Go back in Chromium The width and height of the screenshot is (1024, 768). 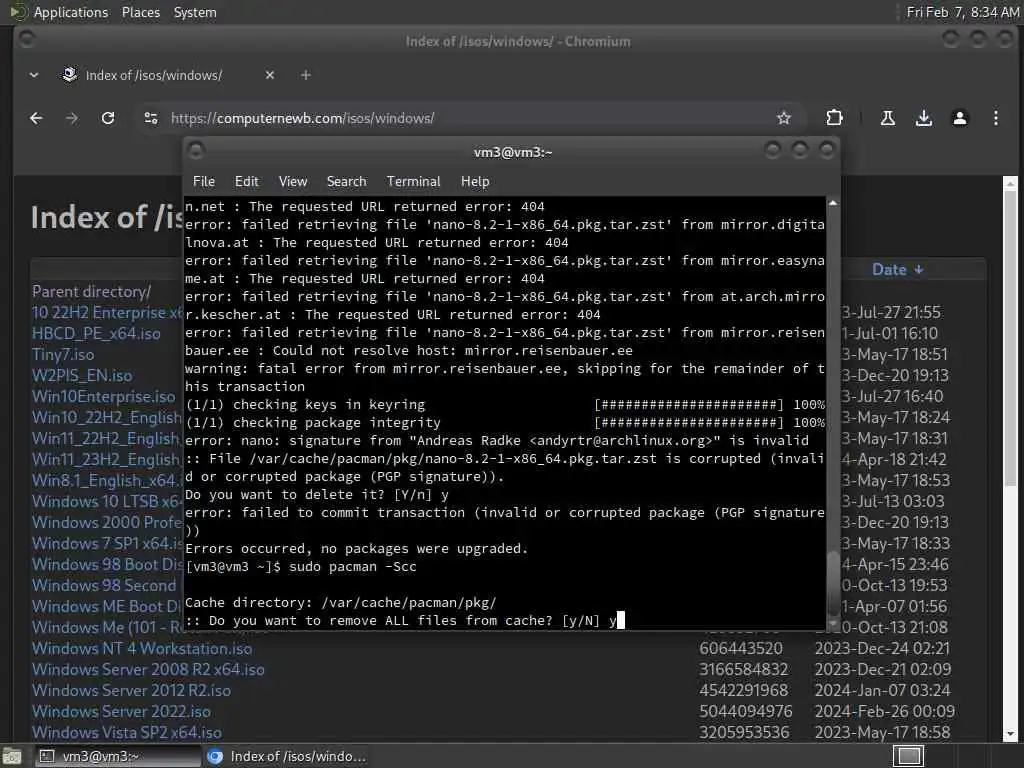point(36,118)
